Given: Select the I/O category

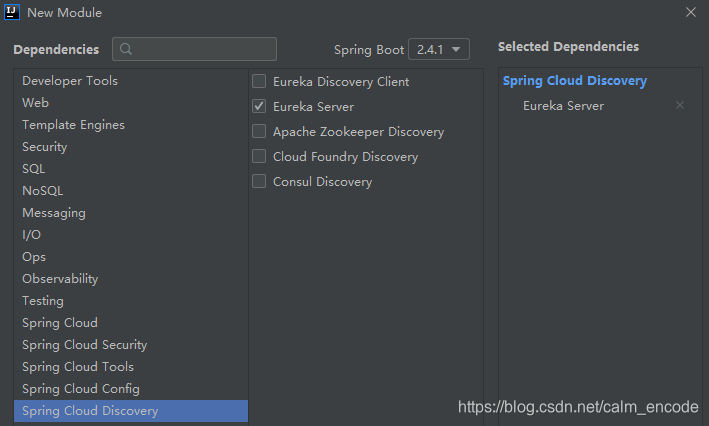Looking at the screenshot, I should click(x=131, y=235).
